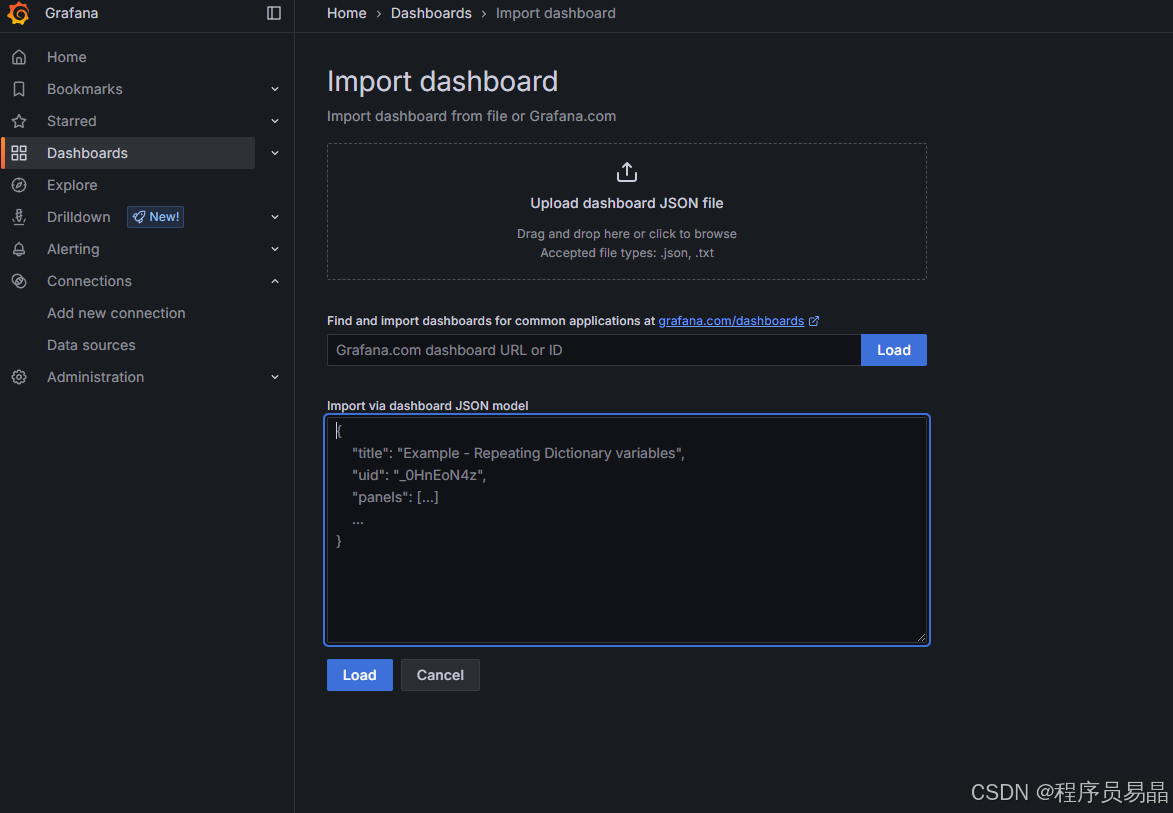1173x813 pixels.
Task: Open Explore in the sidebar menu
Action: 72,185
